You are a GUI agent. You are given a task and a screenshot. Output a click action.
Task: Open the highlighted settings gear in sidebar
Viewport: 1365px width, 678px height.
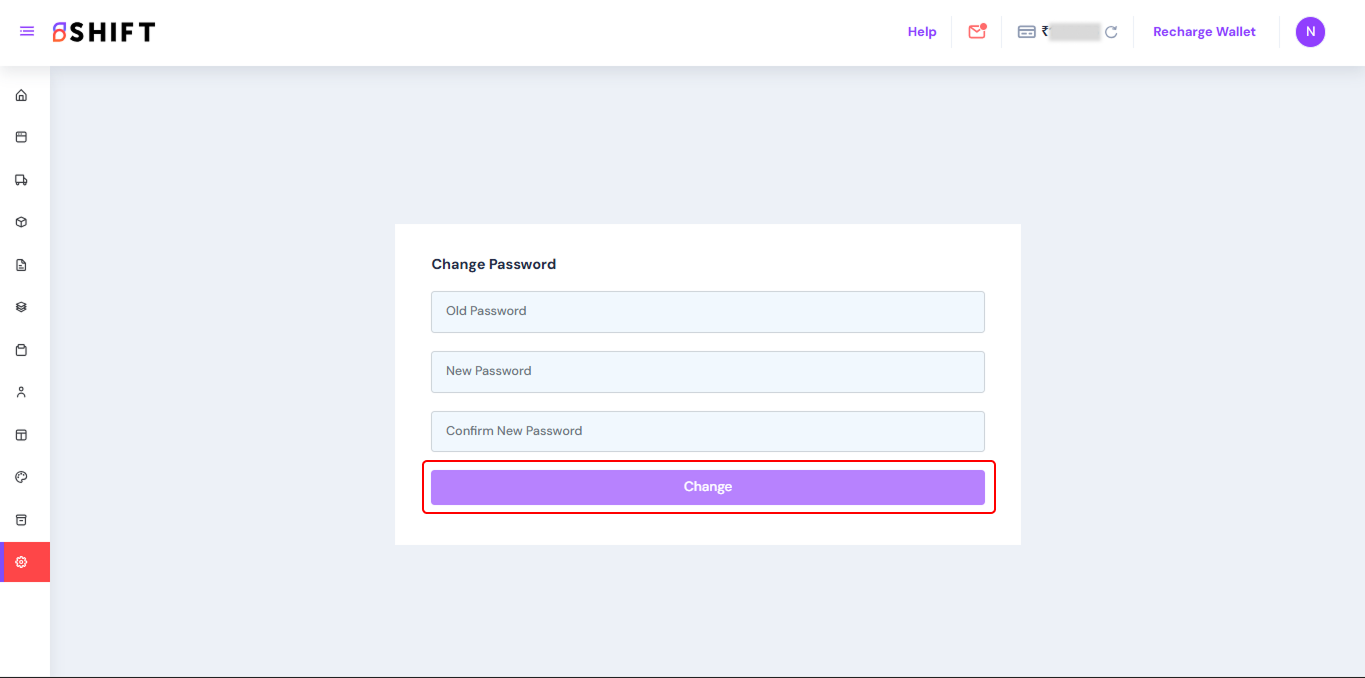click(x=21, y=562)
